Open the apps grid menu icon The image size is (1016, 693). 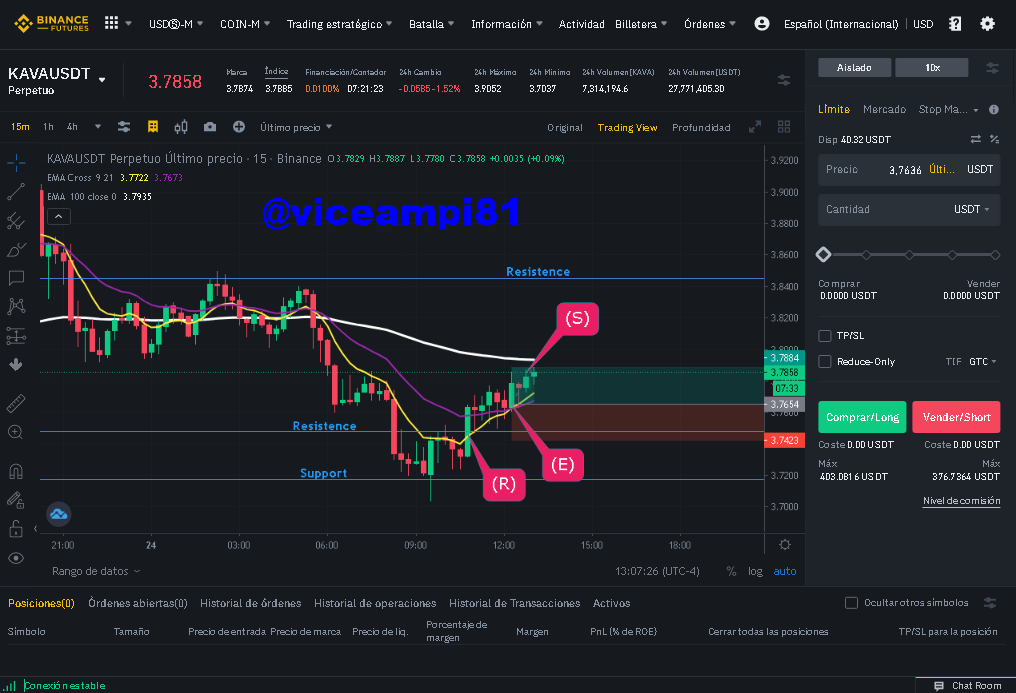(111, 23)
